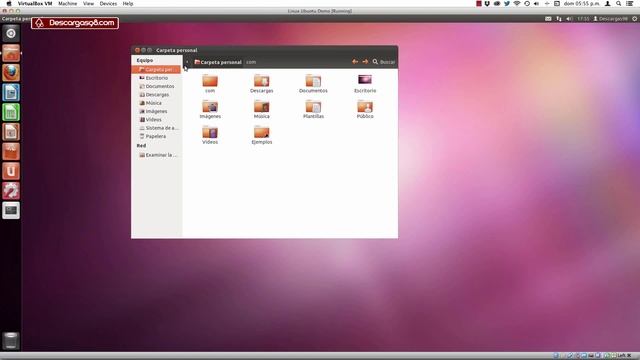Click the macOS clock 'dom 05:55 p.m.'

click(582, 4)
